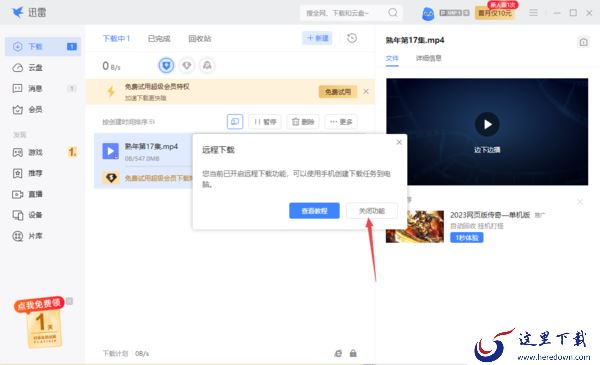
Task: Click the diamond icon under the download task
Action: click(x=111, y=178)
